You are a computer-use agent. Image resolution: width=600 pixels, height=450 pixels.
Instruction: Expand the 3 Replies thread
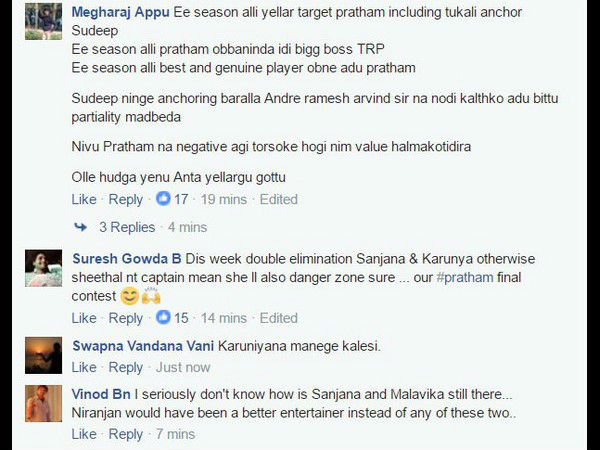coord(126,227)
